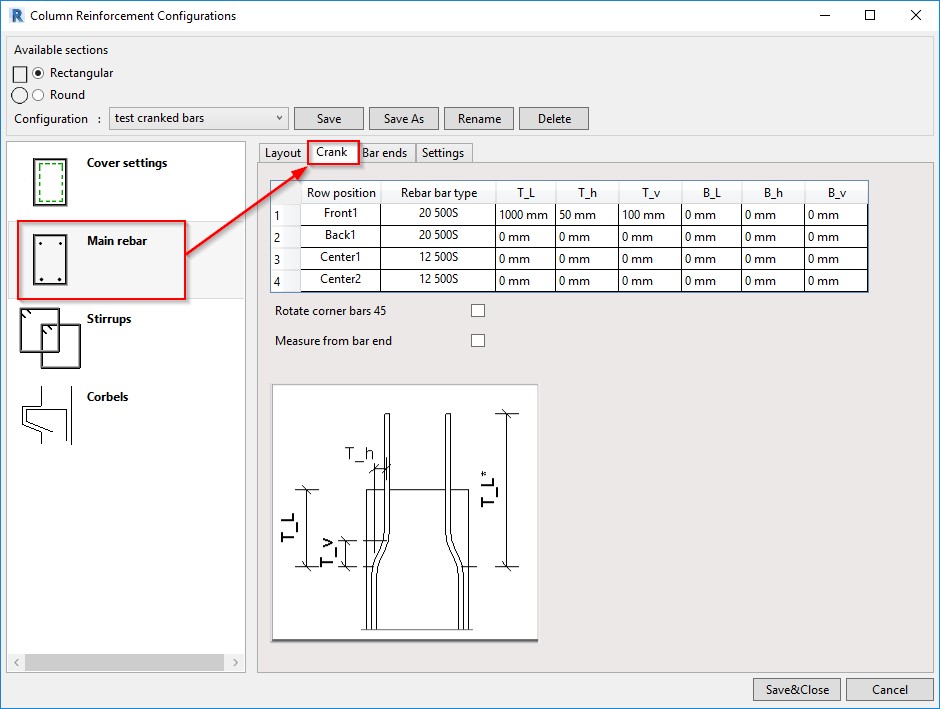Select the Back1 row position cell
This screenshot has width=940, height=709.
pyautogui.click(x=340, y=236)
